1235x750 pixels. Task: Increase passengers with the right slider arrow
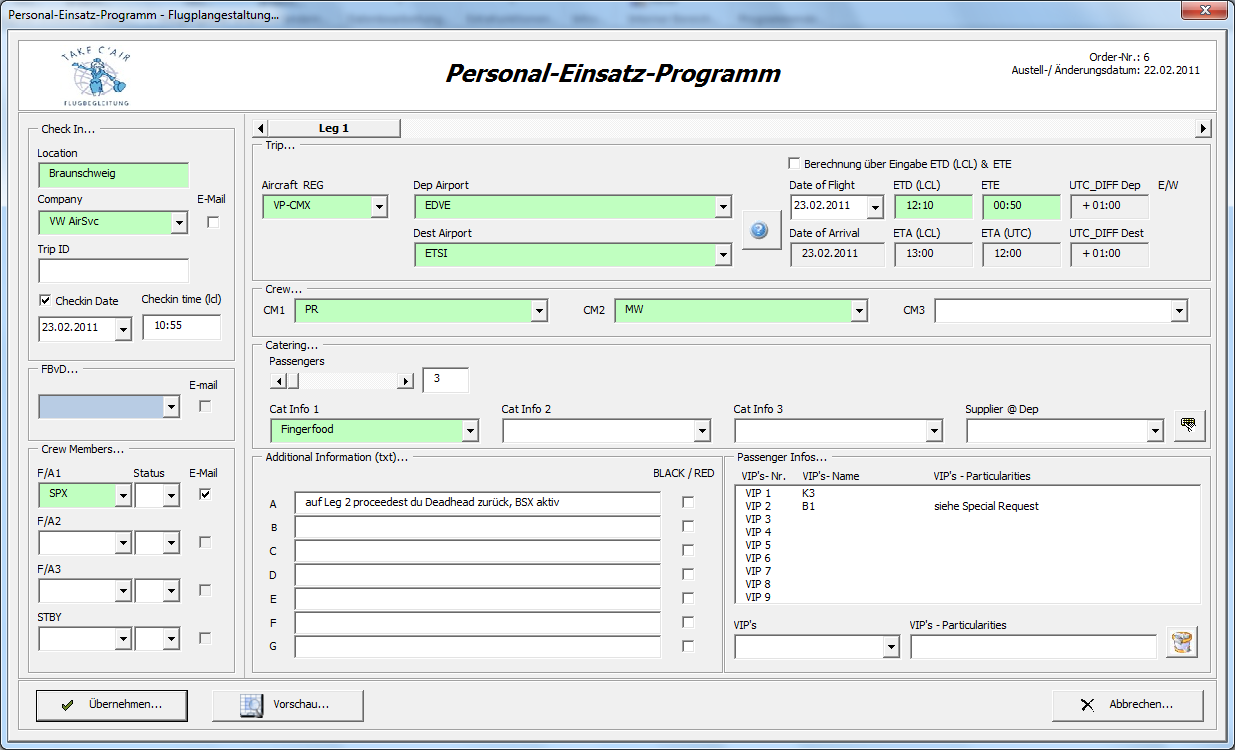tap(405, 381)
